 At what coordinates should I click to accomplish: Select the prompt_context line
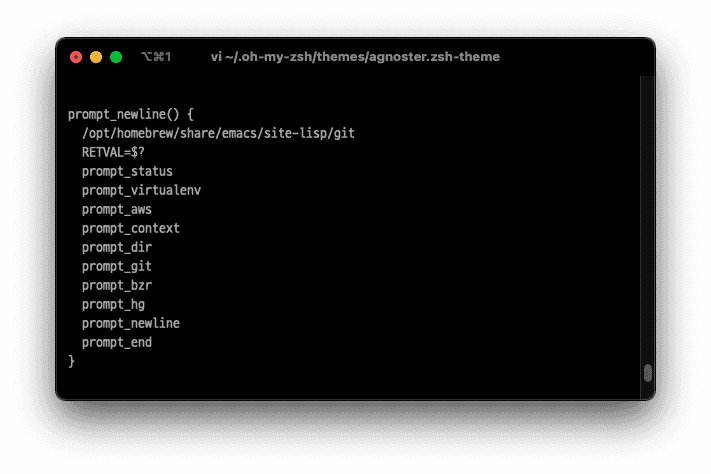pyautogui.click(x=131, y=228)
